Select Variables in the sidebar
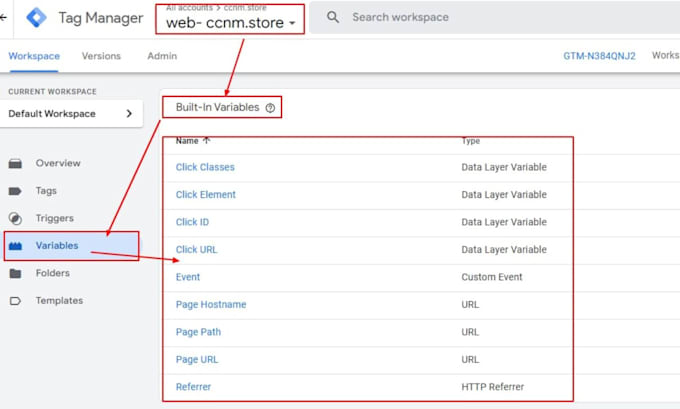680x409 pixels. click(57, 245)
